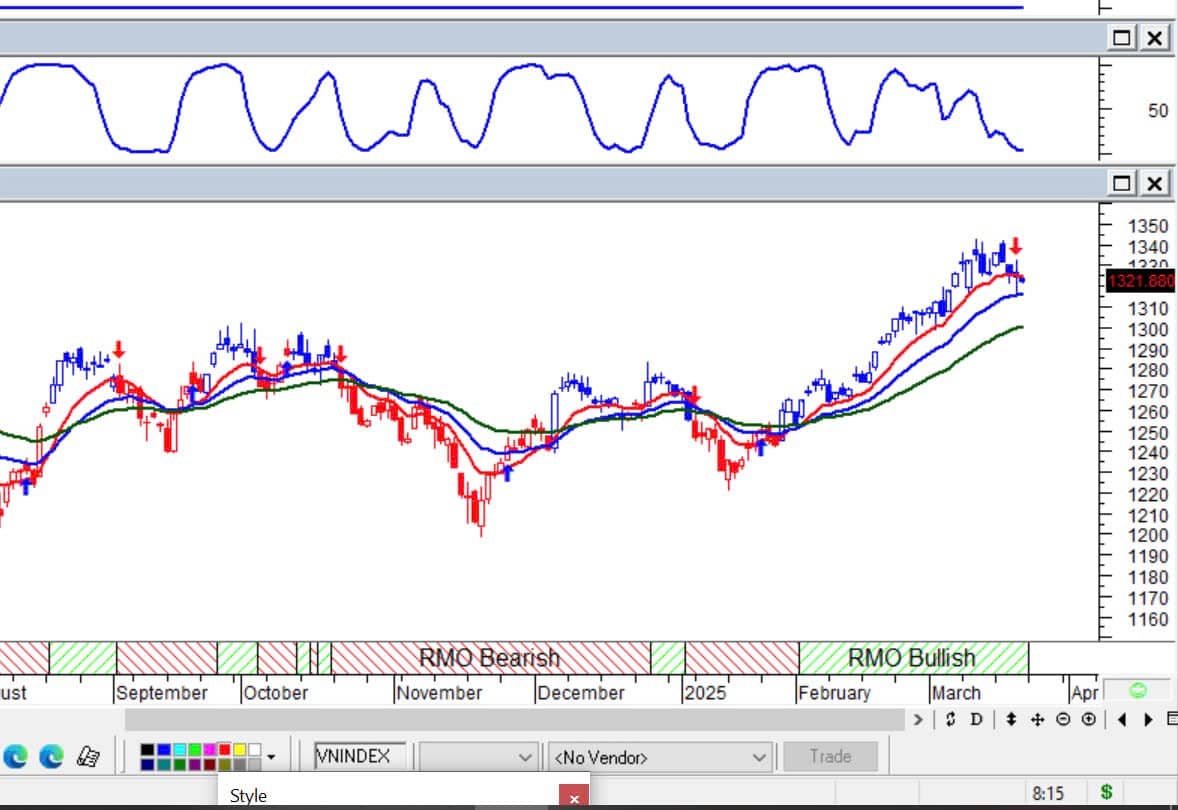The image size is (1178, 810).
Task: Maximize the VNINDEX price chart pane
Action: (1122, 183)
